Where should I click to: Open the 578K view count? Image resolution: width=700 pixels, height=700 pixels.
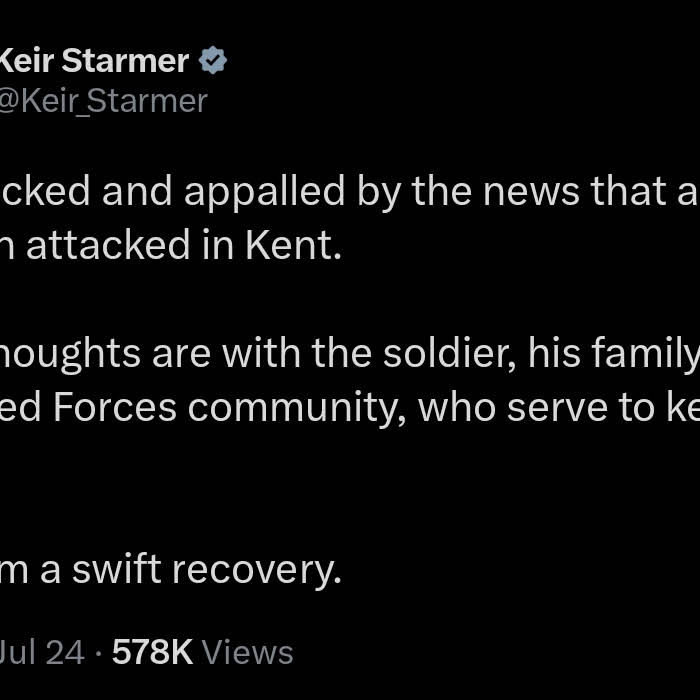152,652
